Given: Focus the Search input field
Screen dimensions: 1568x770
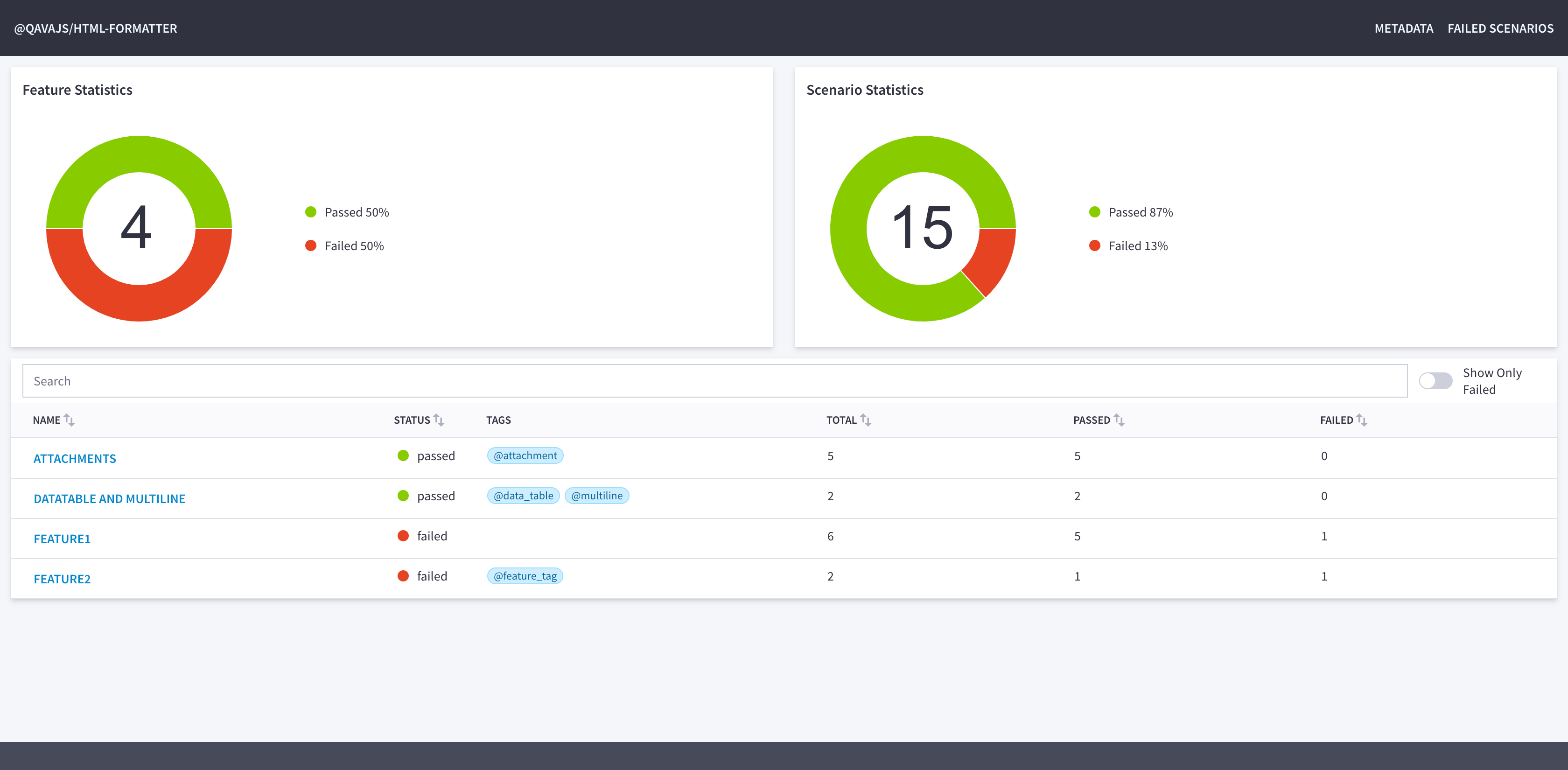Looking at the screenshot, I should coord(714,381).
